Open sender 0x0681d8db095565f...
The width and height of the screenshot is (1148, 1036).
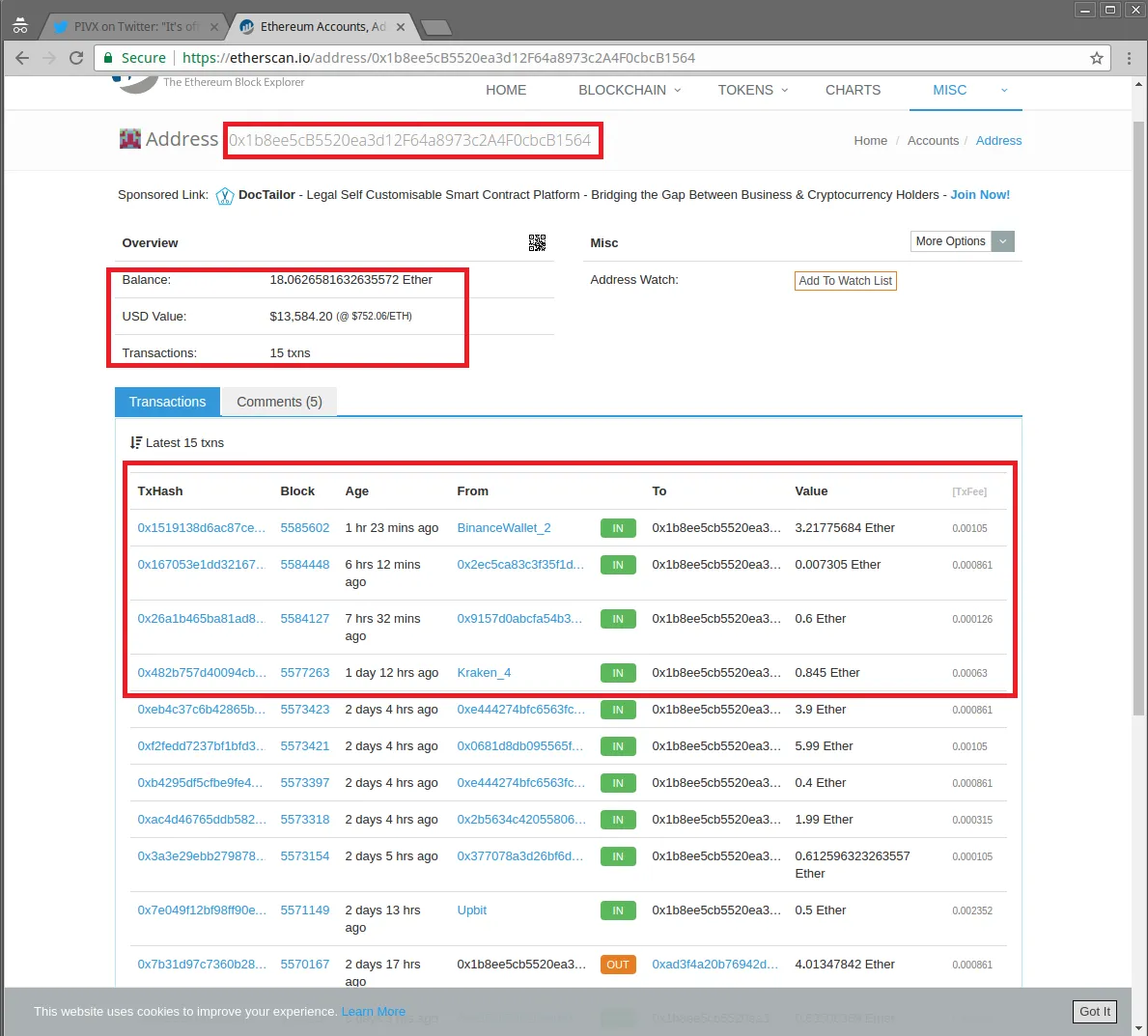tap(519, 746)
